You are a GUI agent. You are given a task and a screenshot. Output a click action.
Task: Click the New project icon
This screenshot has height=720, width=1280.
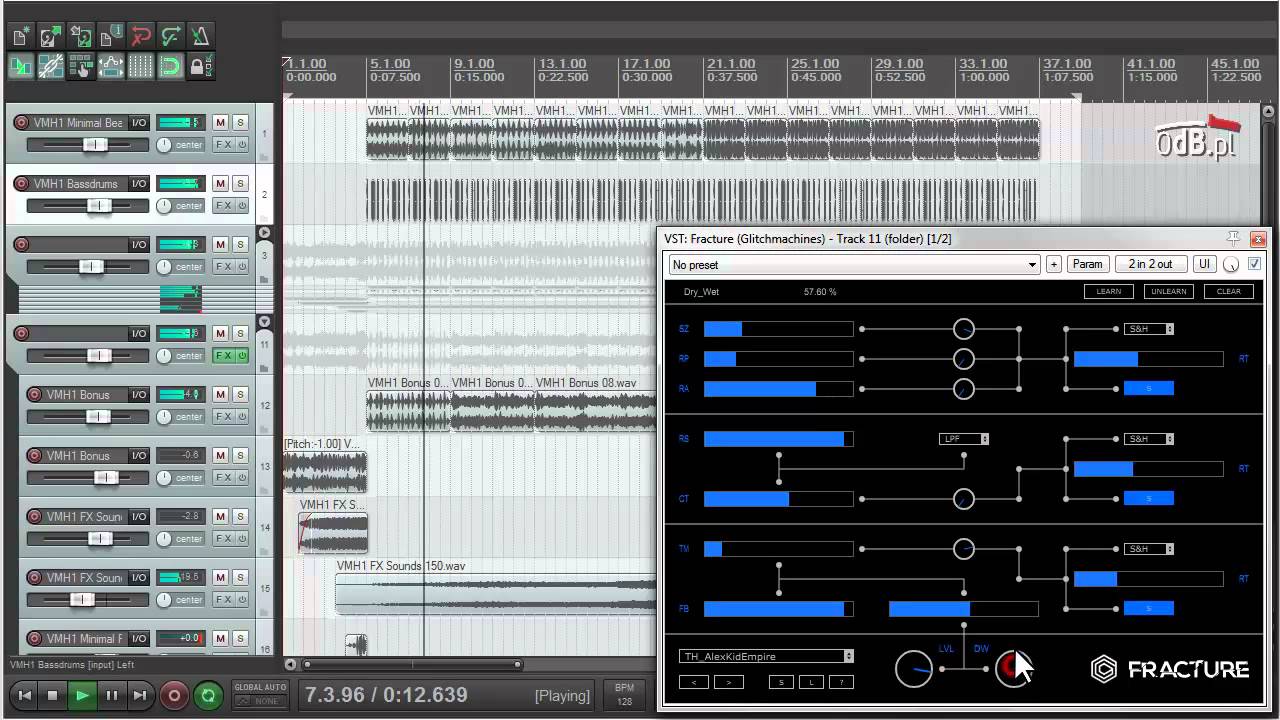point(21,38)
